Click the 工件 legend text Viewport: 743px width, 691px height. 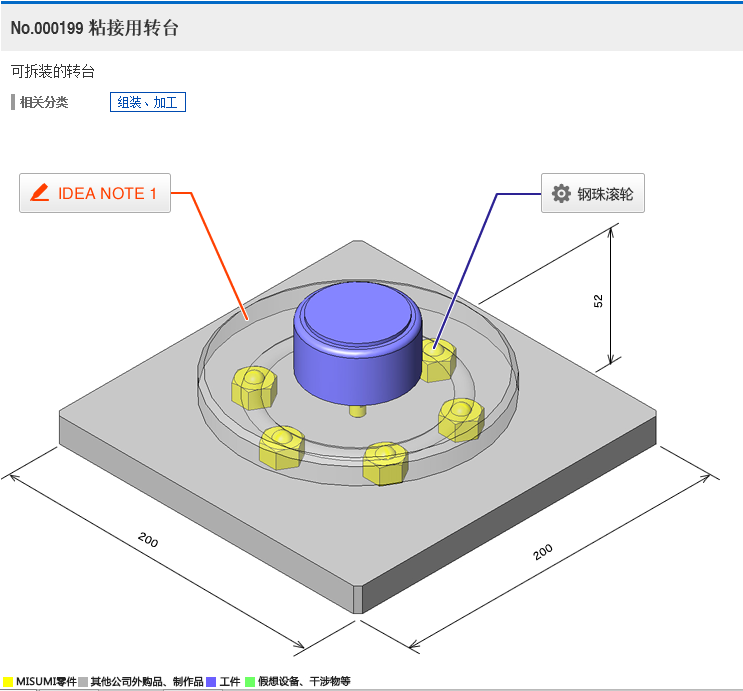(x=230, y=682)
